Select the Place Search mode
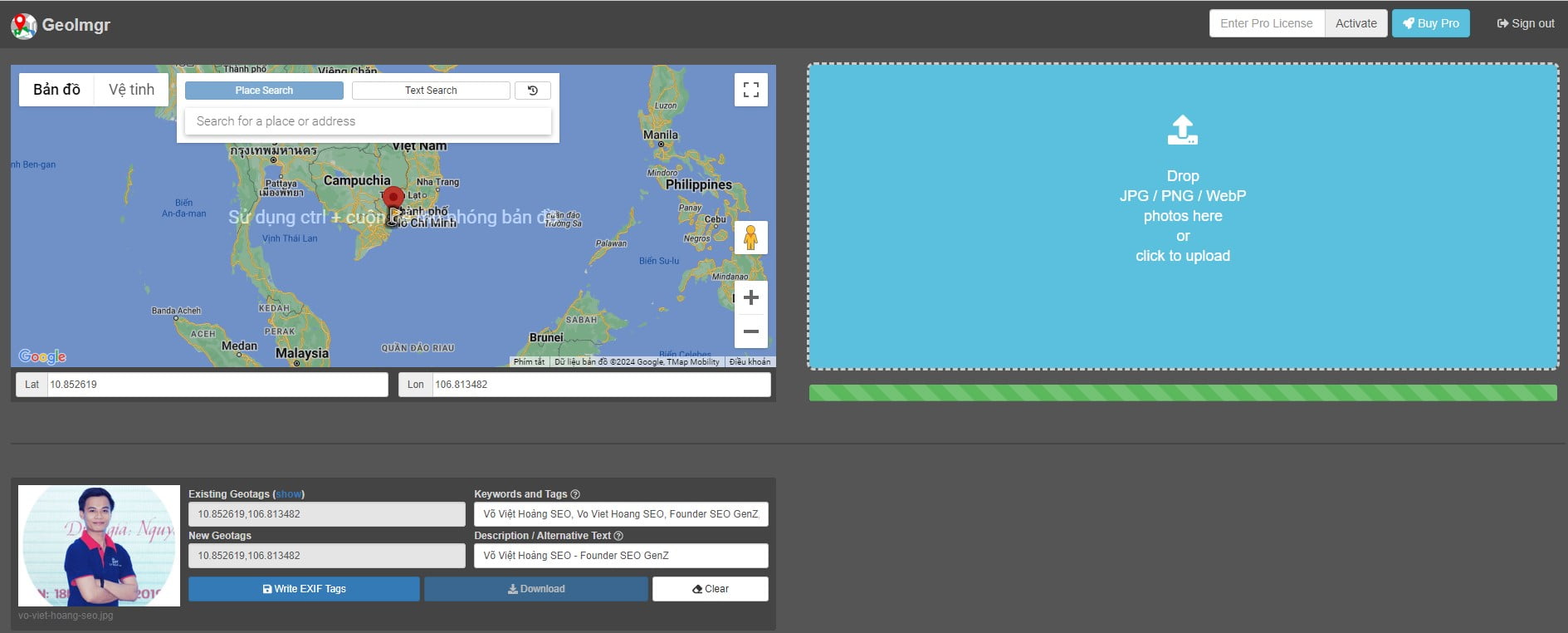 264,91
